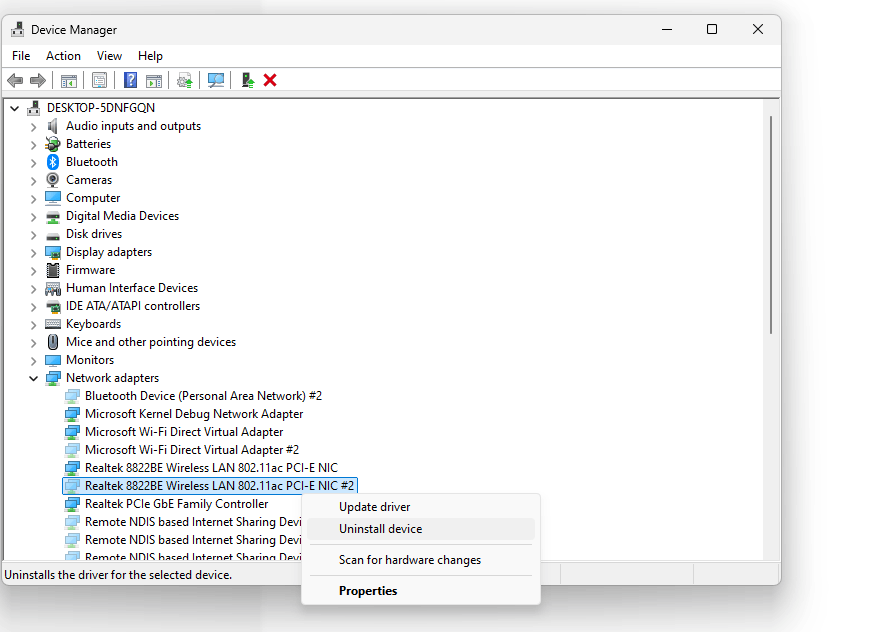The image size is (871, 632).
Task: Open the Action menu
Action: pyautogui.click(x=63, y=55)
